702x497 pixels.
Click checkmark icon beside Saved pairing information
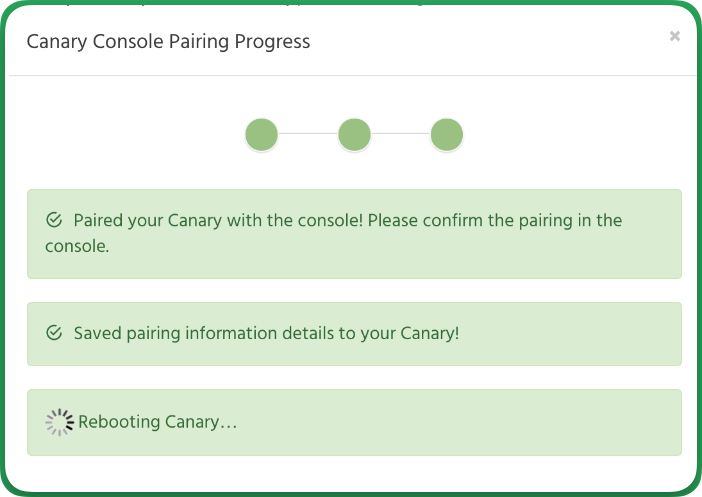click(54, 333)
